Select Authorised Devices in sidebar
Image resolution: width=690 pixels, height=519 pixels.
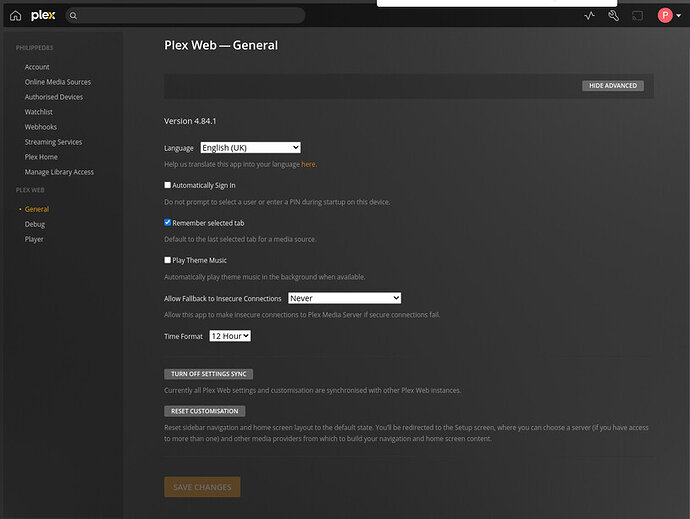[x=54, y=97]
